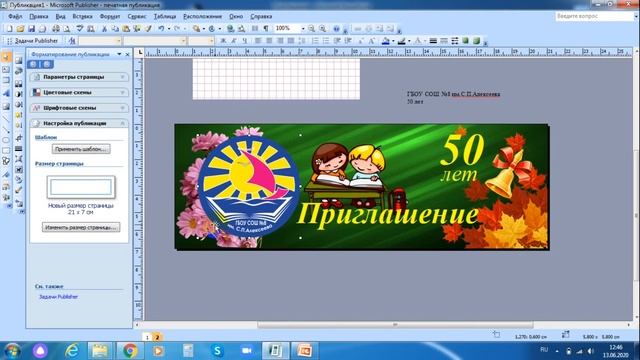Open task pane title dropdown arrow
The height and width of the screenshot is (360, 640).
tap(119, 54)
